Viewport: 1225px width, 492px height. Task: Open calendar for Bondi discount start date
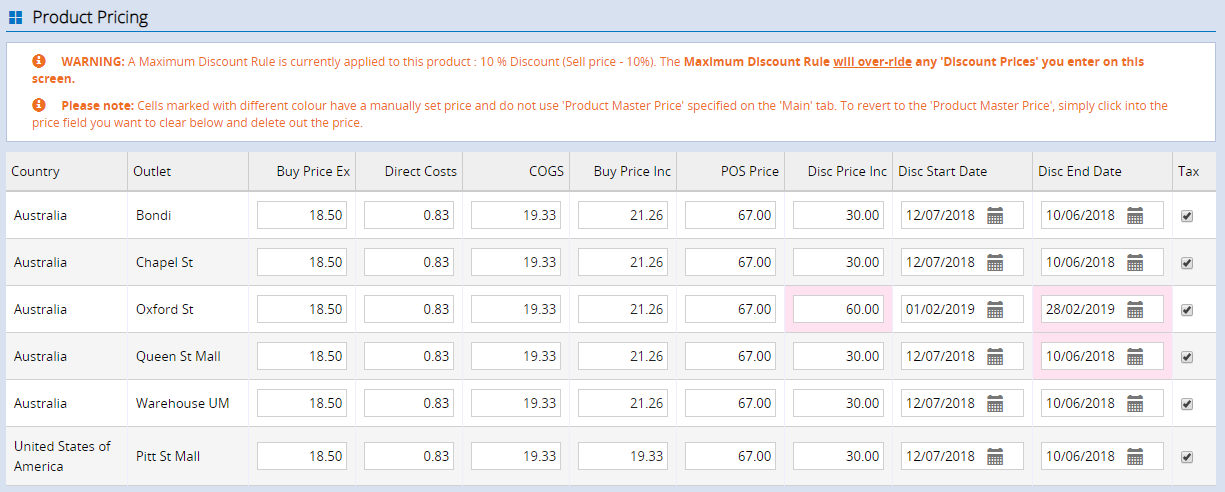pyautogui.click(x=995, y=215)
